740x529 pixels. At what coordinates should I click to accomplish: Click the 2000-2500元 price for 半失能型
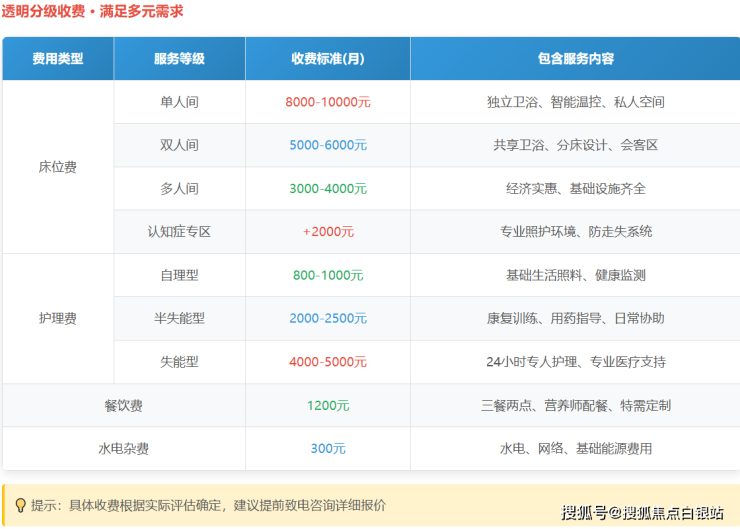pos(328,318)
